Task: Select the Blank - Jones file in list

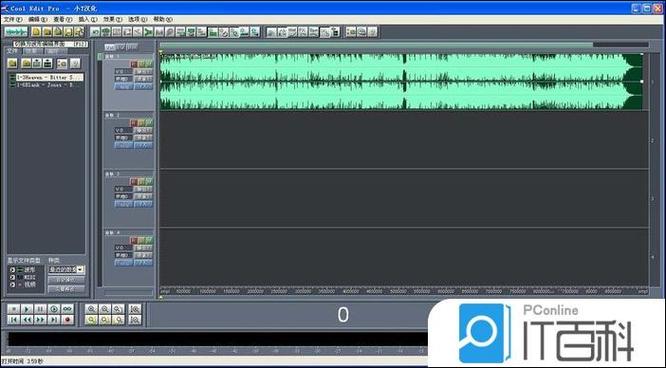Action: (46, 85)
